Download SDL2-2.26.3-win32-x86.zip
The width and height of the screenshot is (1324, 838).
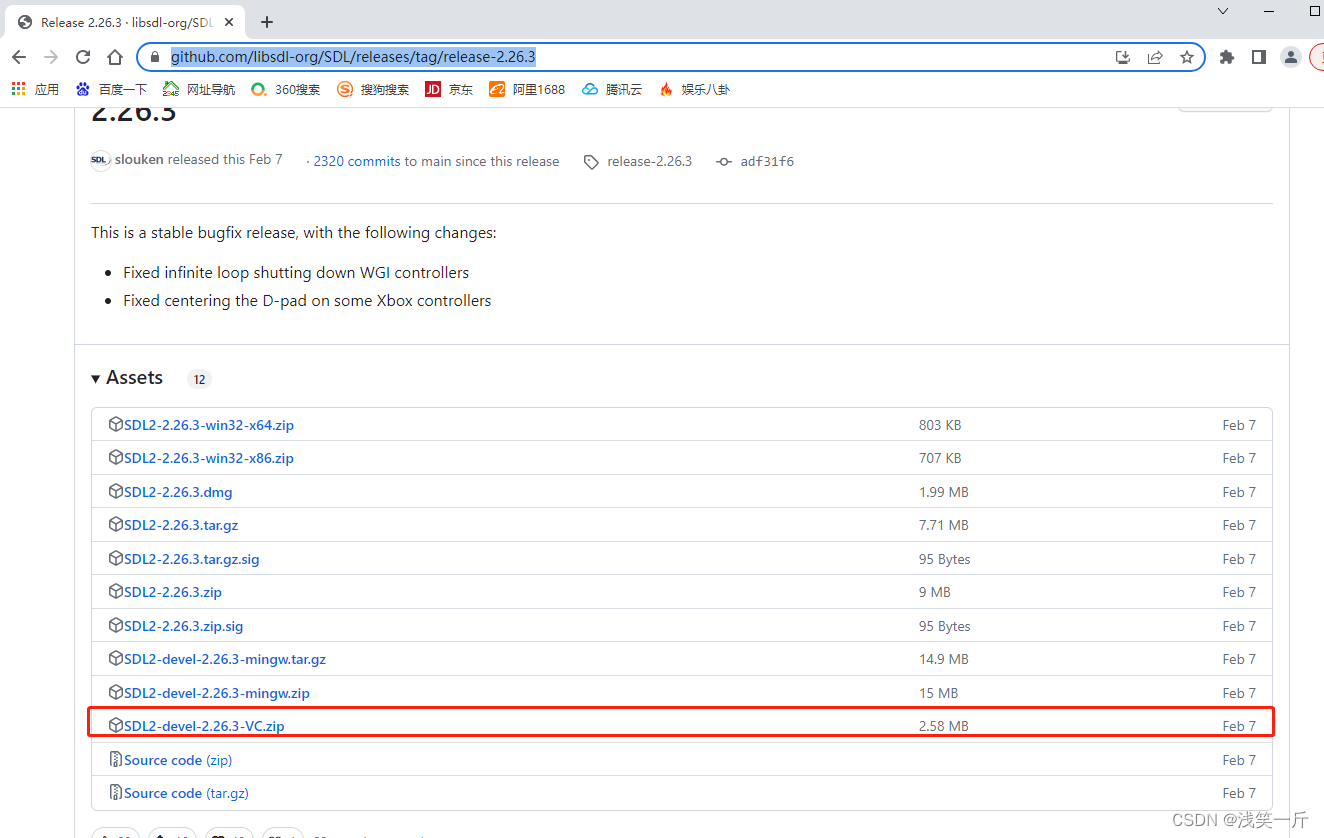click(x=209, y=458)
